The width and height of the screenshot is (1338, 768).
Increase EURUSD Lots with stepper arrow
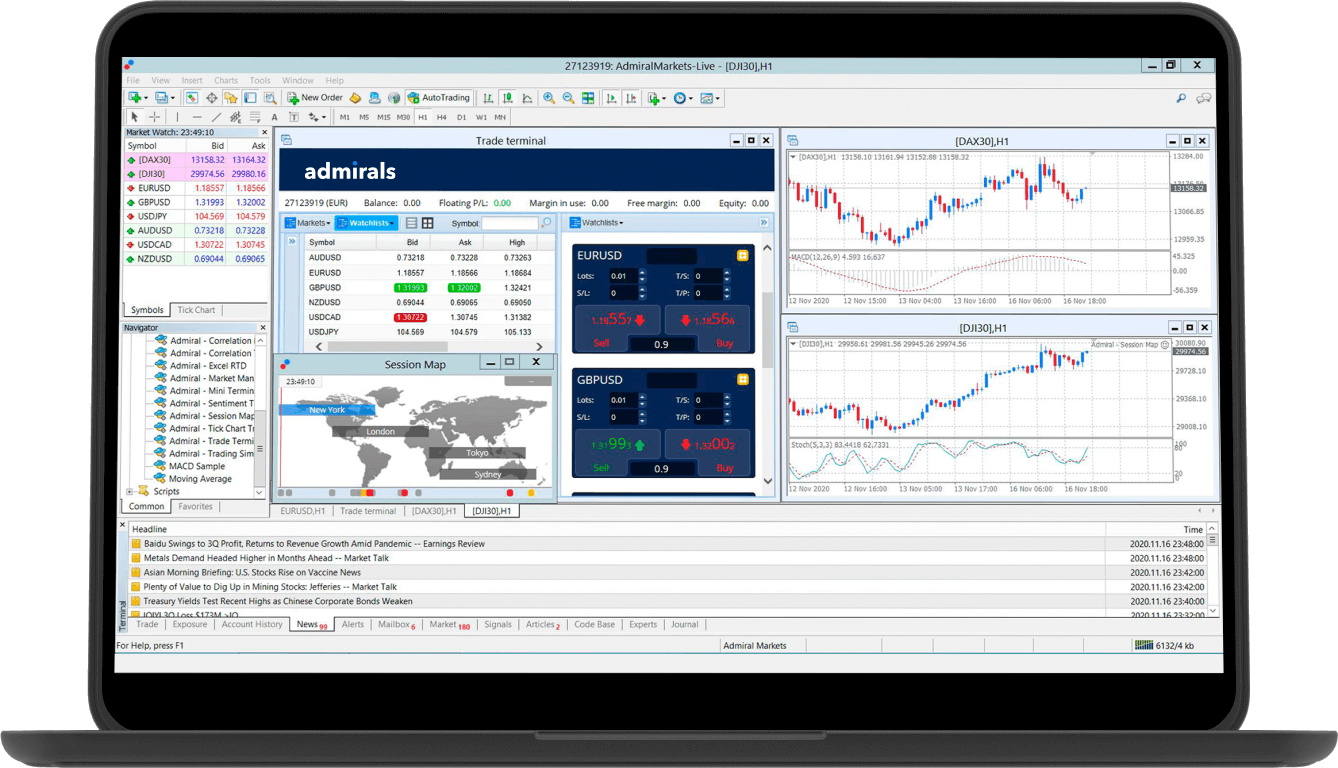pos(642,273)
